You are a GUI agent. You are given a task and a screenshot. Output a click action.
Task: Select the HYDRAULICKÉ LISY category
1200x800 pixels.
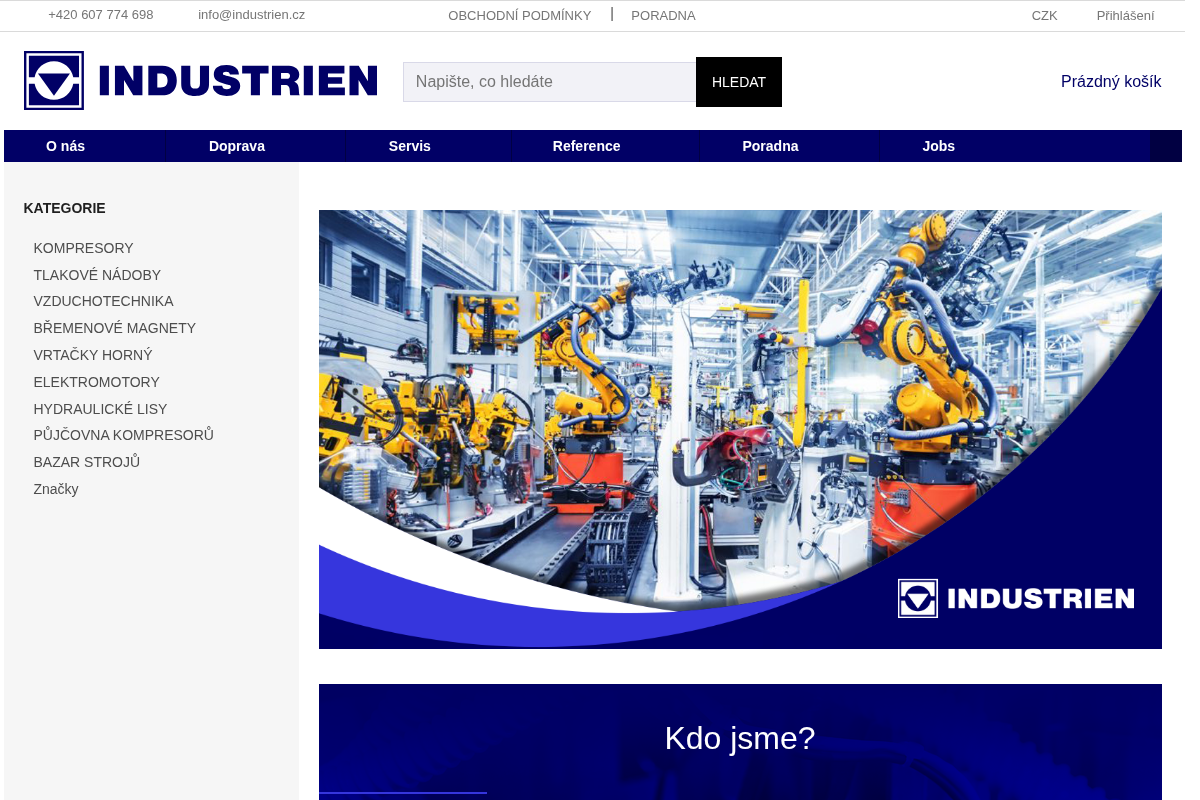(100, 409)
